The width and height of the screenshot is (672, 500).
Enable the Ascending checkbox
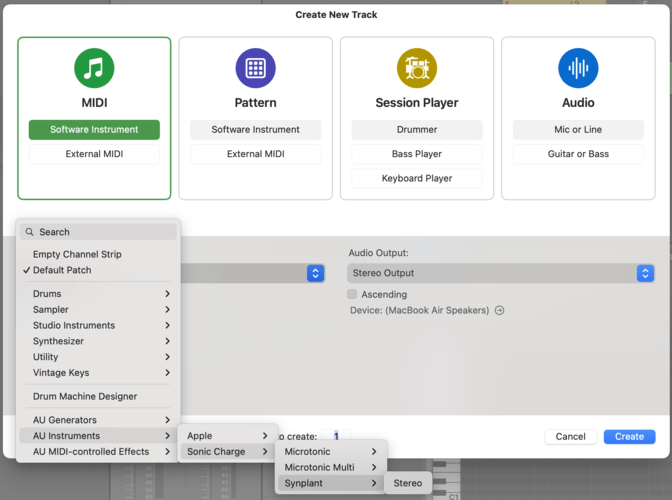[x=352, y=294]
